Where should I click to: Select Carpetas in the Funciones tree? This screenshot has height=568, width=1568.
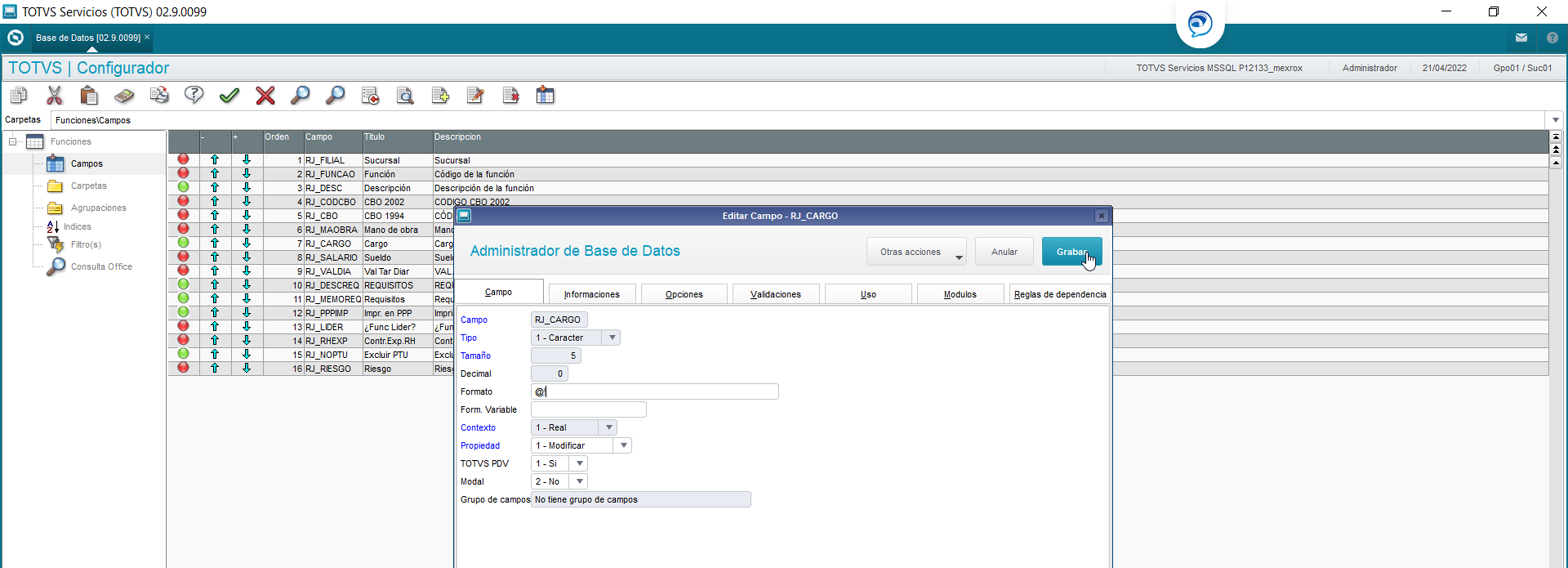point(89,186)
